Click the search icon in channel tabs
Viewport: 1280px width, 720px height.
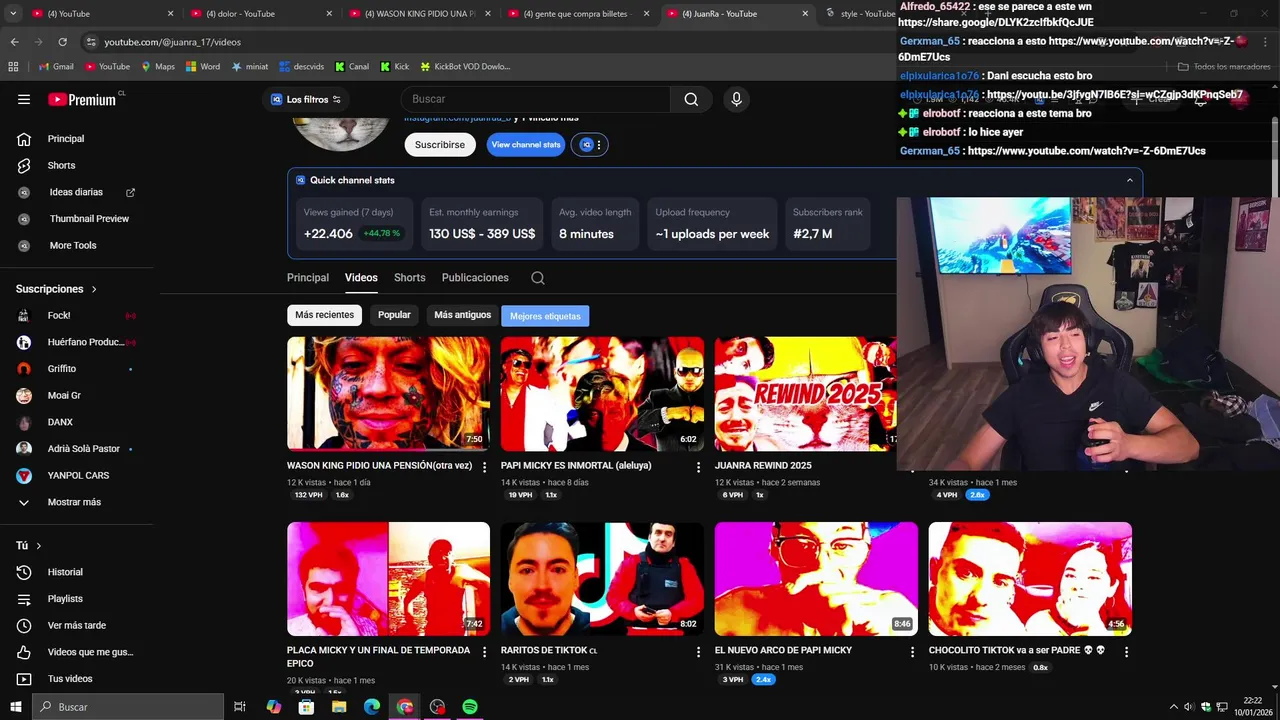click(x=538, y=278)
